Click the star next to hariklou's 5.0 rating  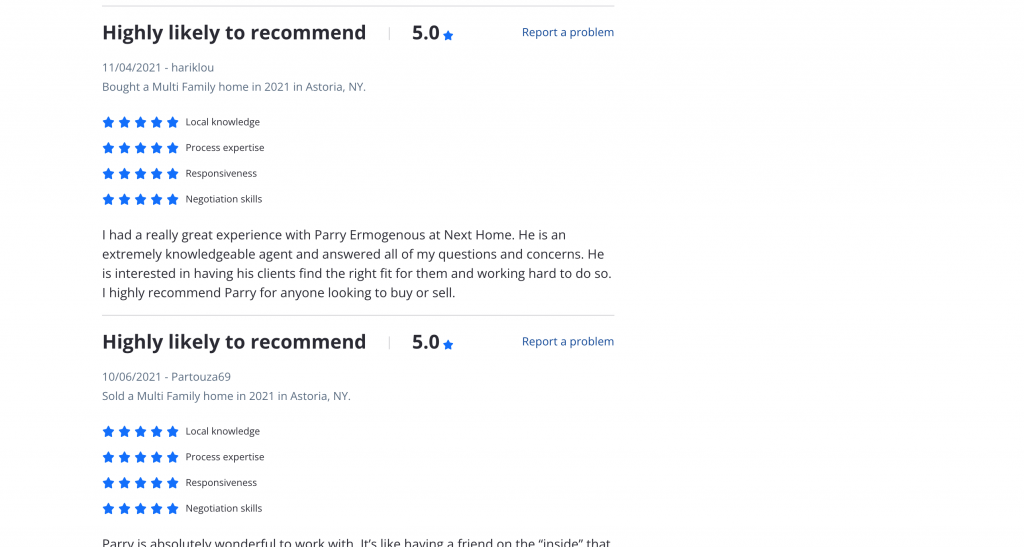(448, 35)
